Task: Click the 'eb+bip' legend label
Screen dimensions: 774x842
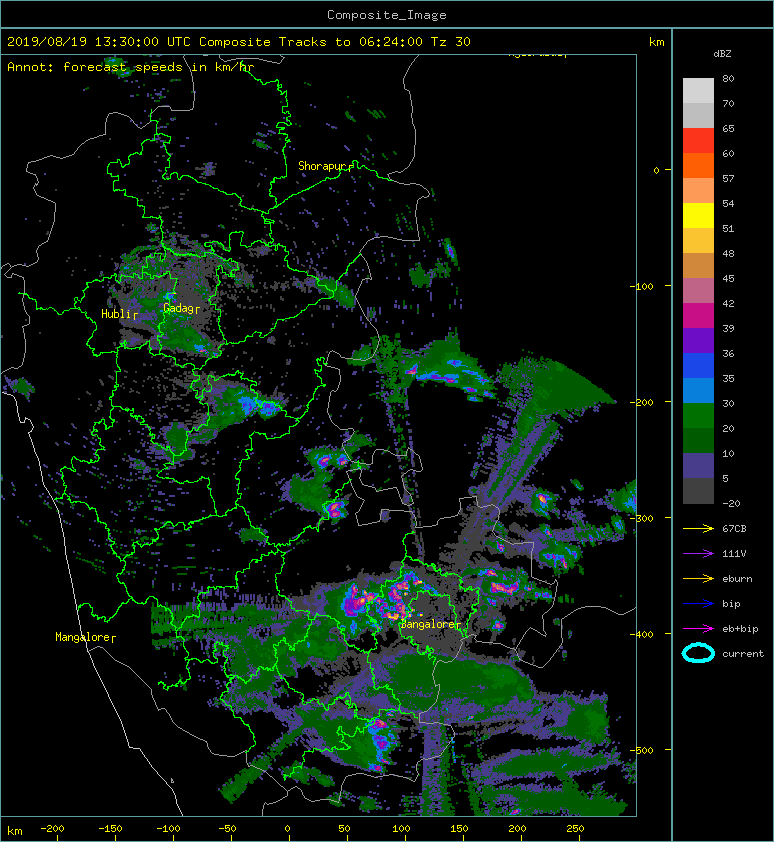Action: click(740, 629)
